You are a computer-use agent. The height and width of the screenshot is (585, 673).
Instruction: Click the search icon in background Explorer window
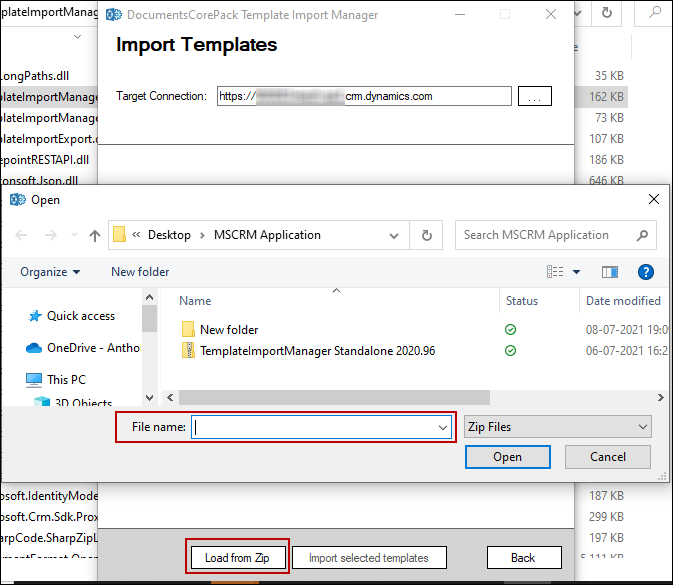coord(655,12)
